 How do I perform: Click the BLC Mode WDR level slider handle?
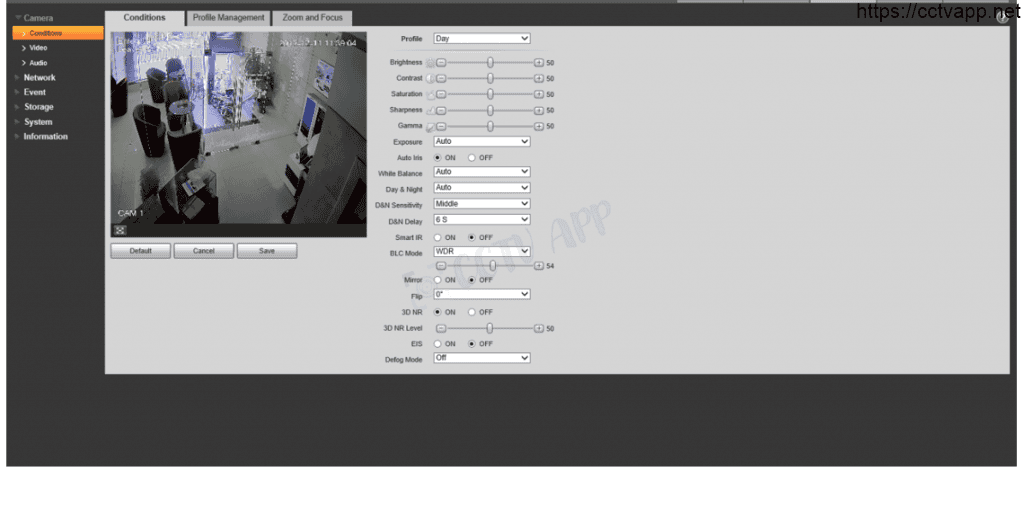[x=492, y=266]
